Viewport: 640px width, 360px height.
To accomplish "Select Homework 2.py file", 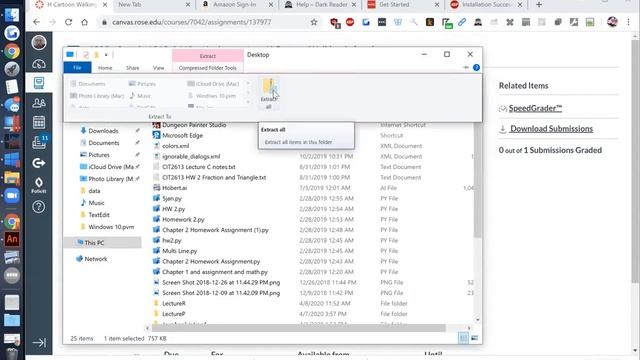I will click(x=183, y=219).
